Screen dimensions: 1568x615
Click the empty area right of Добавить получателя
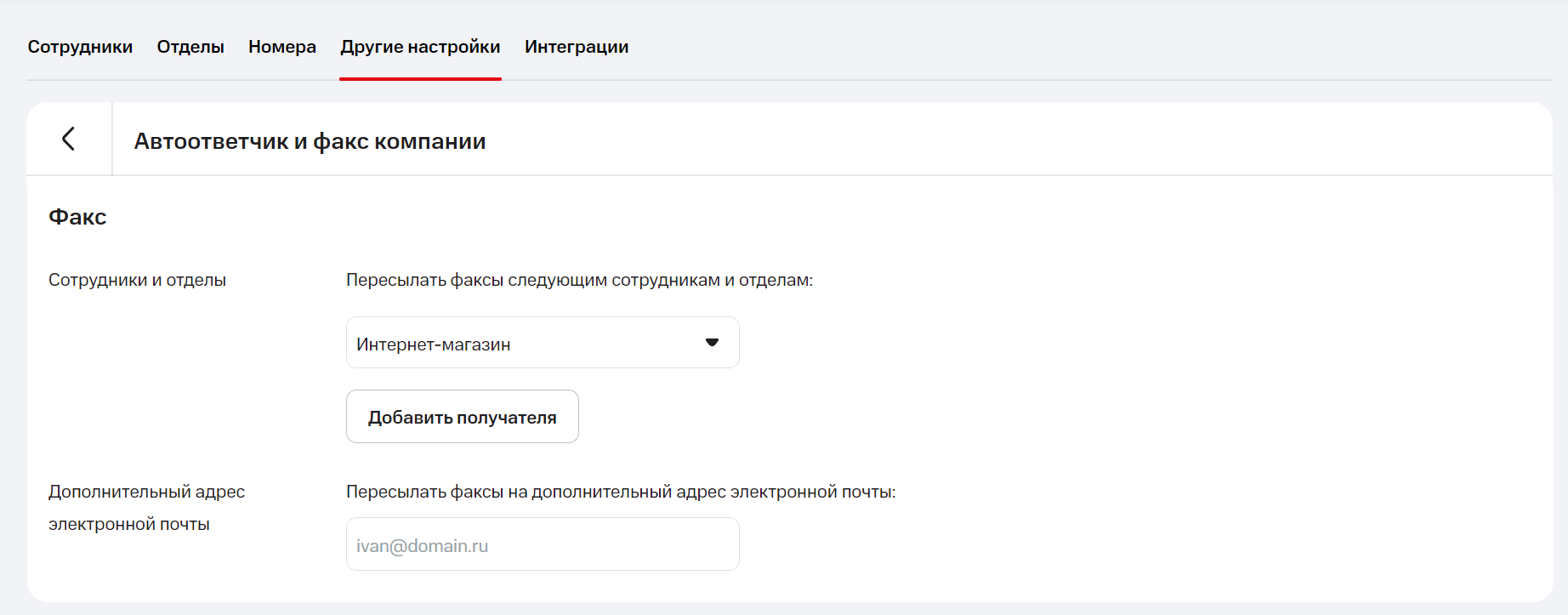coord(850,417)
